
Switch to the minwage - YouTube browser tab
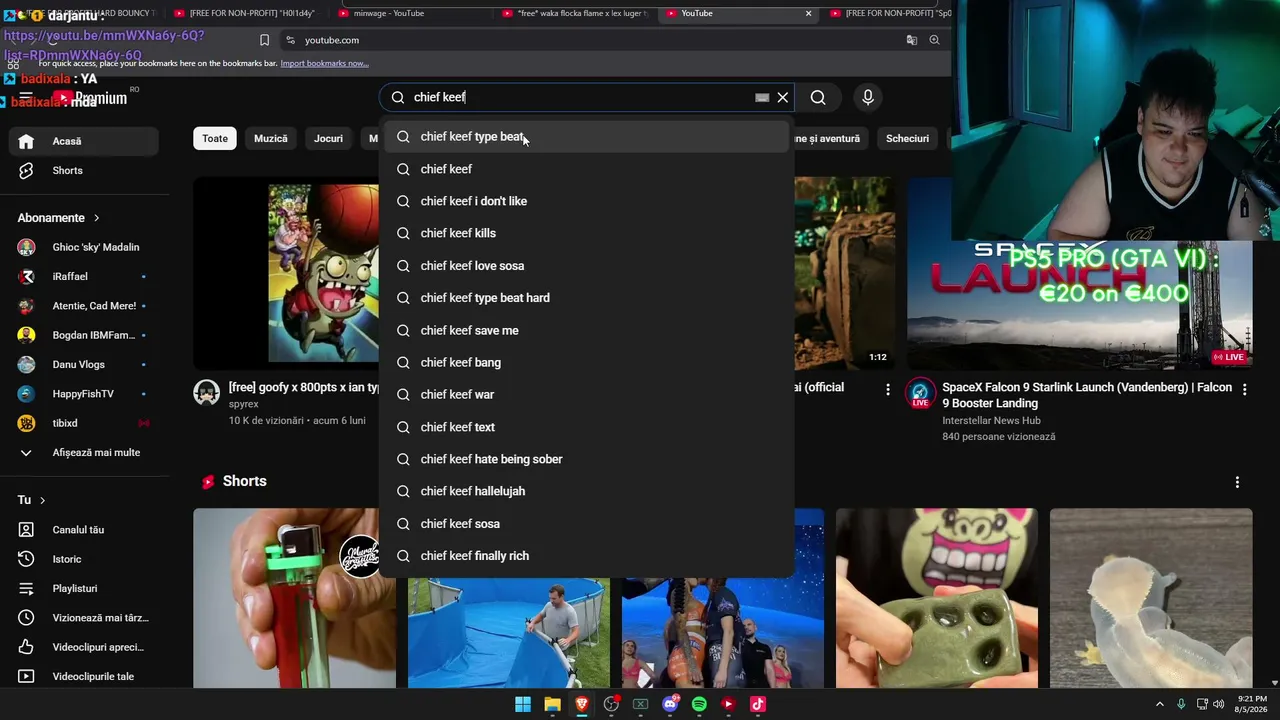pyautogui.click(x=388, y=13)
